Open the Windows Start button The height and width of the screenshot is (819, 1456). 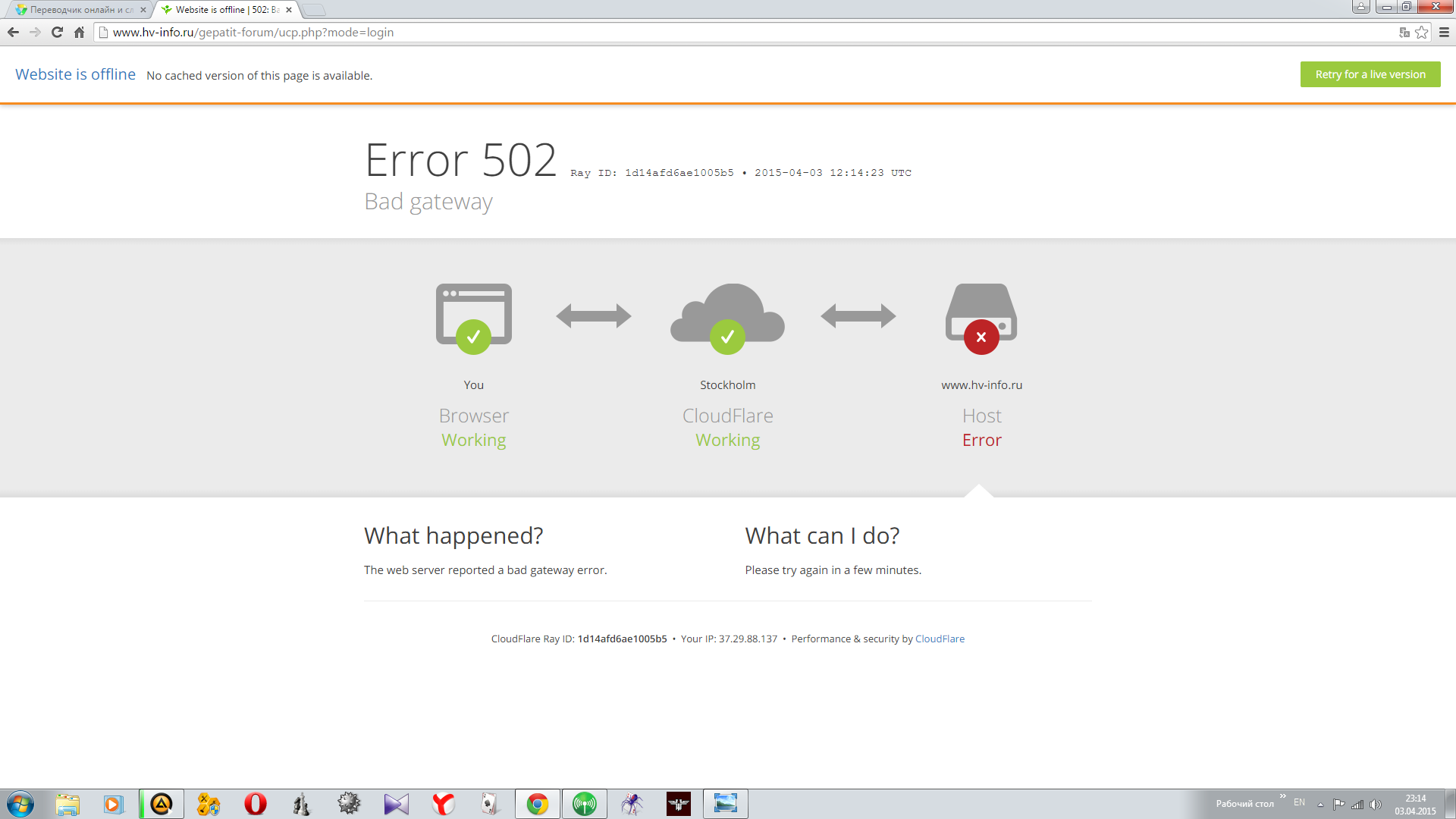point(20,804)
